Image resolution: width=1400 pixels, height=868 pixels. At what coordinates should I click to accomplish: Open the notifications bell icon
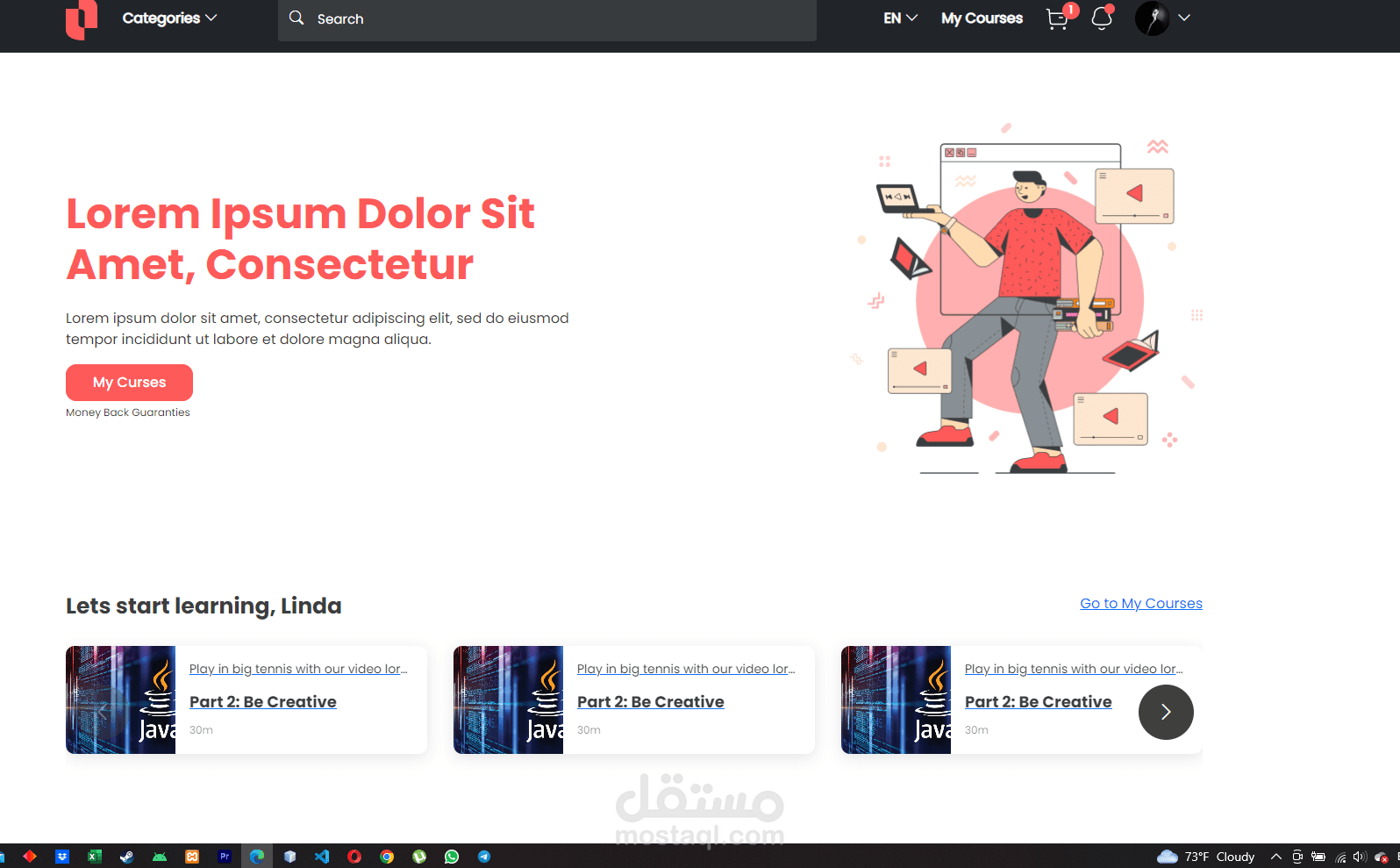coord(1102,18)
